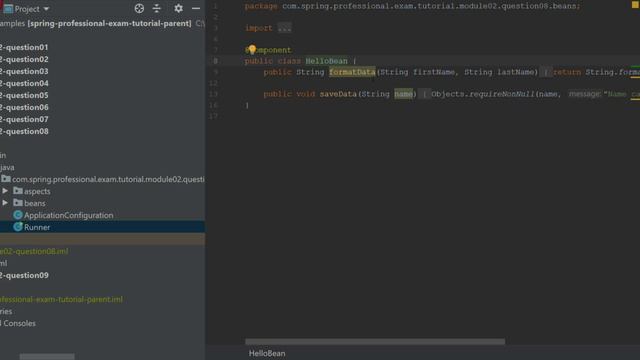Open the Project panel settings gear
640x360 pixels.
178,9
